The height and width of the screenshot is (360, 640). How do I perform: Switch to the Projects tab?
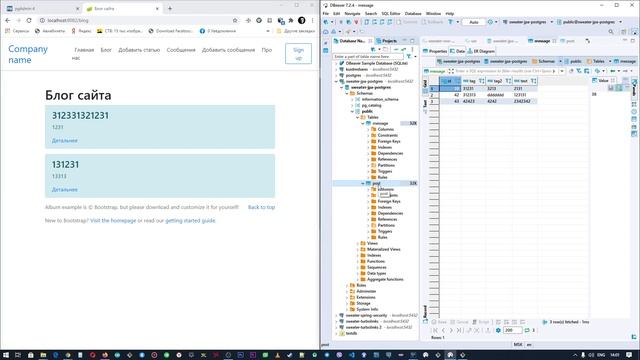(387, 41)
